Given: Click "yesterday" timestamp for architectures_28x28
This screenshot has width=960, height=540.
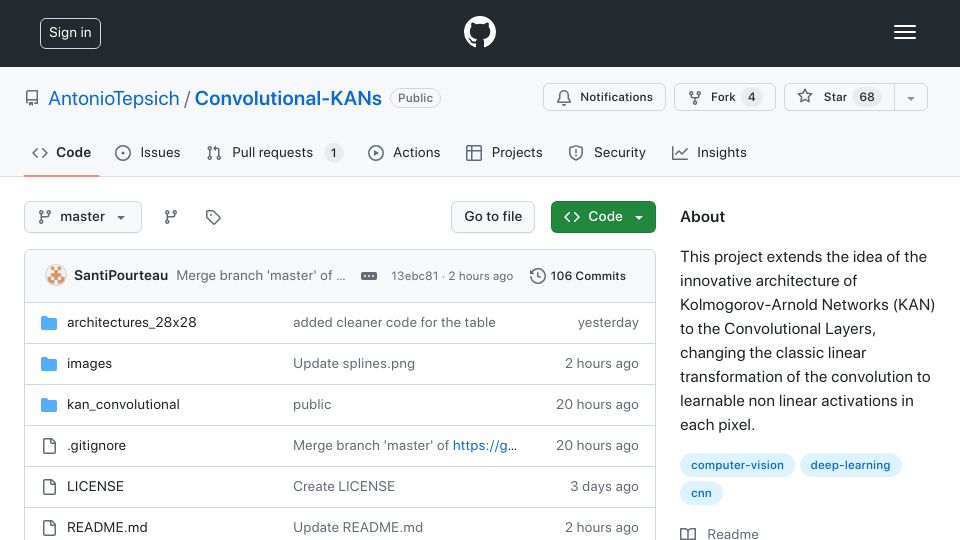Looking at the screenshot, I should click(608, 323).
